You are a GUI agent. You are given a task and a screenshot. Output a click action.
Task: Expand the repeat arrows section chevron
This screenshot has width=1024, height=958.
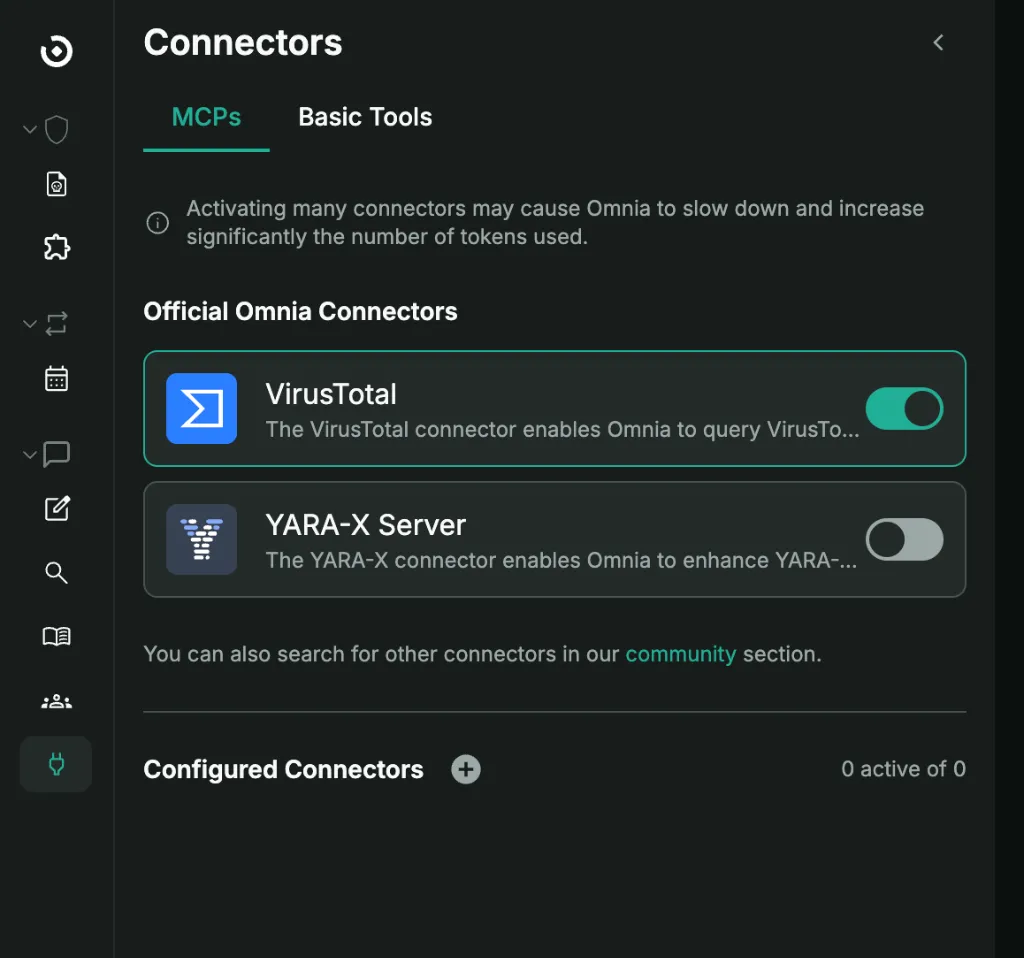(x=29, y=323)
